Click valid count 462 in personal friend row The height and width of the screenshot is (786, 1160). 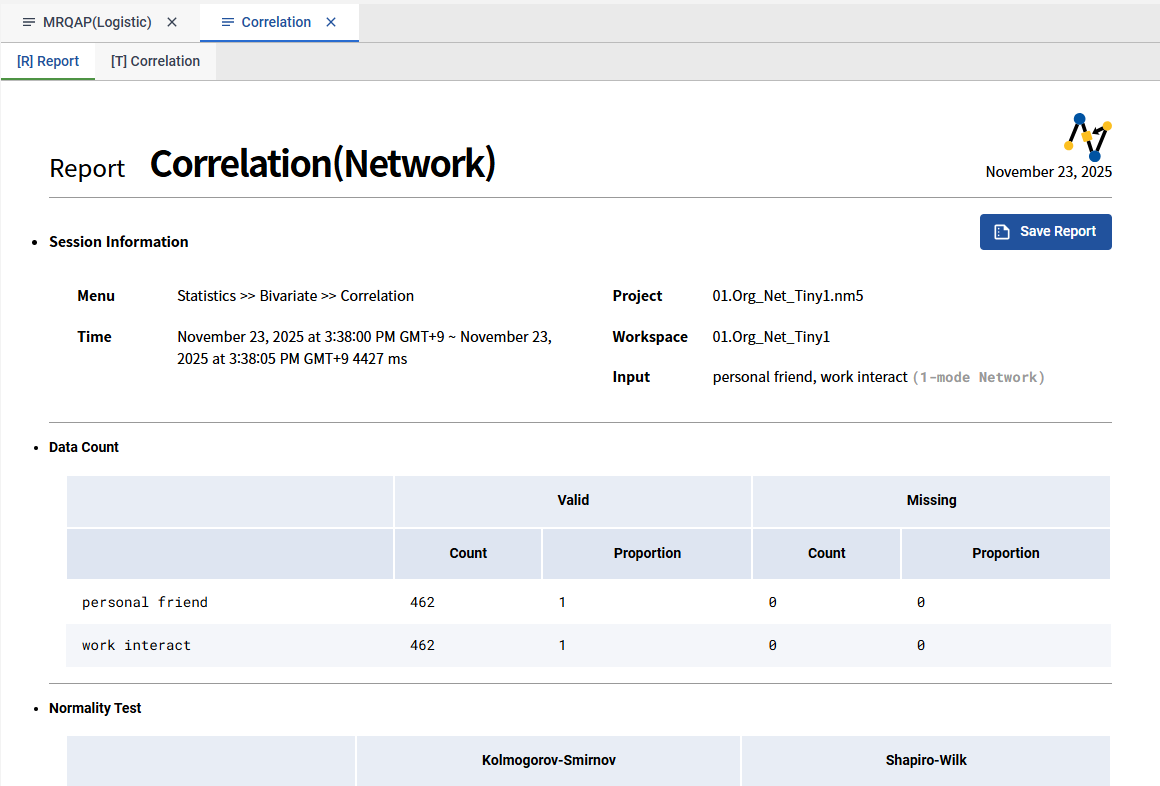coord(422,602)
